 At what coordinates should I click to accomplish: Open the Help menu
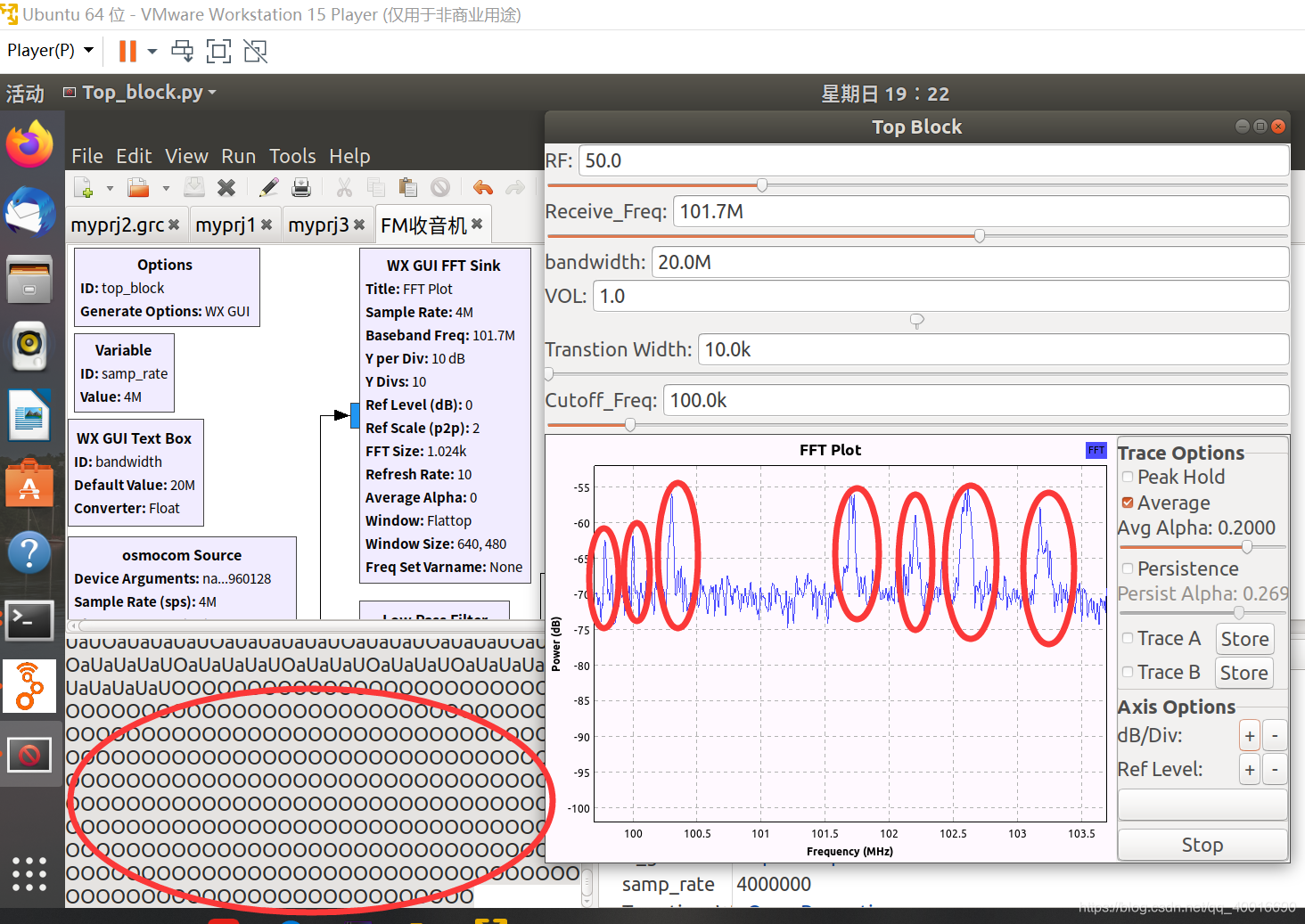coord(349,156)
